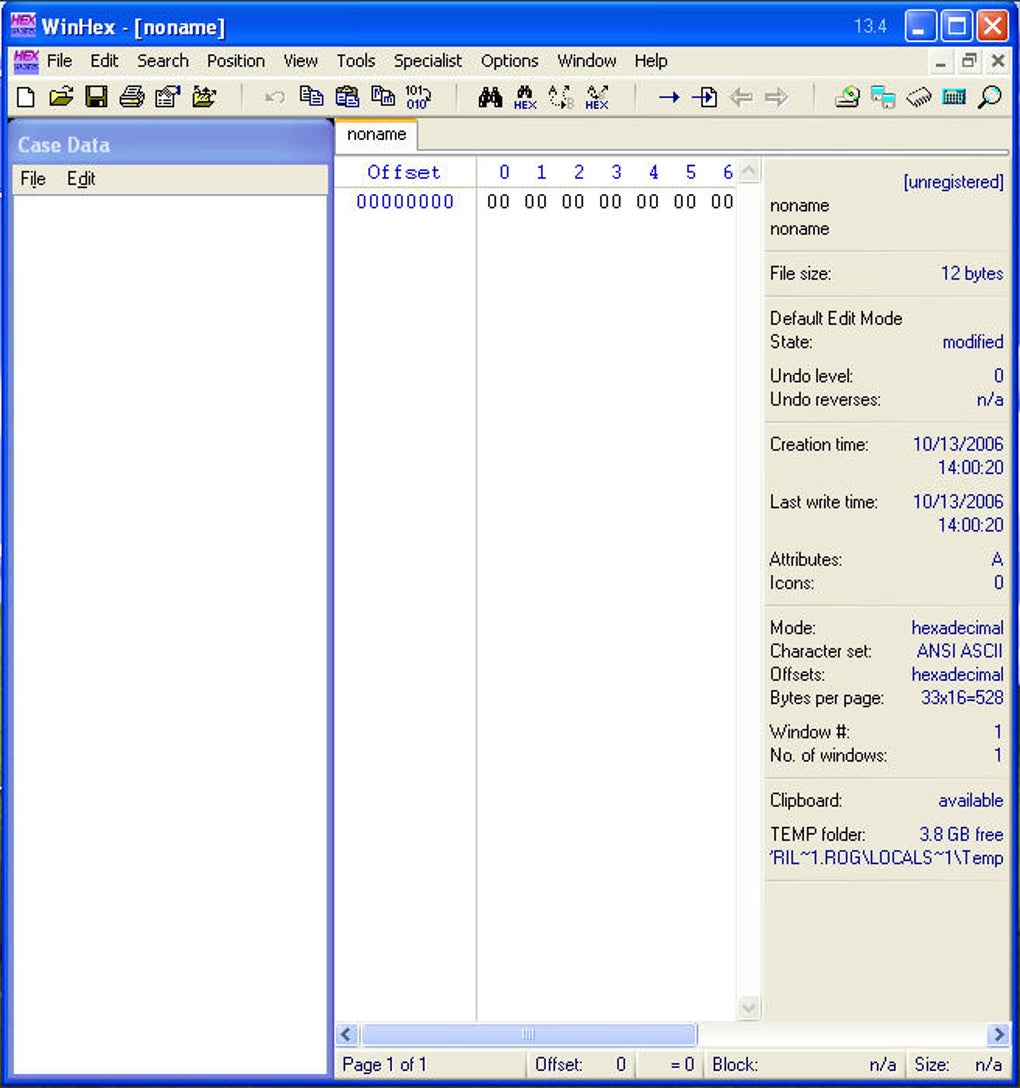Click the Open RAM editor chip icon
The height and width of the screenshot is (1088, 1020).
919,97
